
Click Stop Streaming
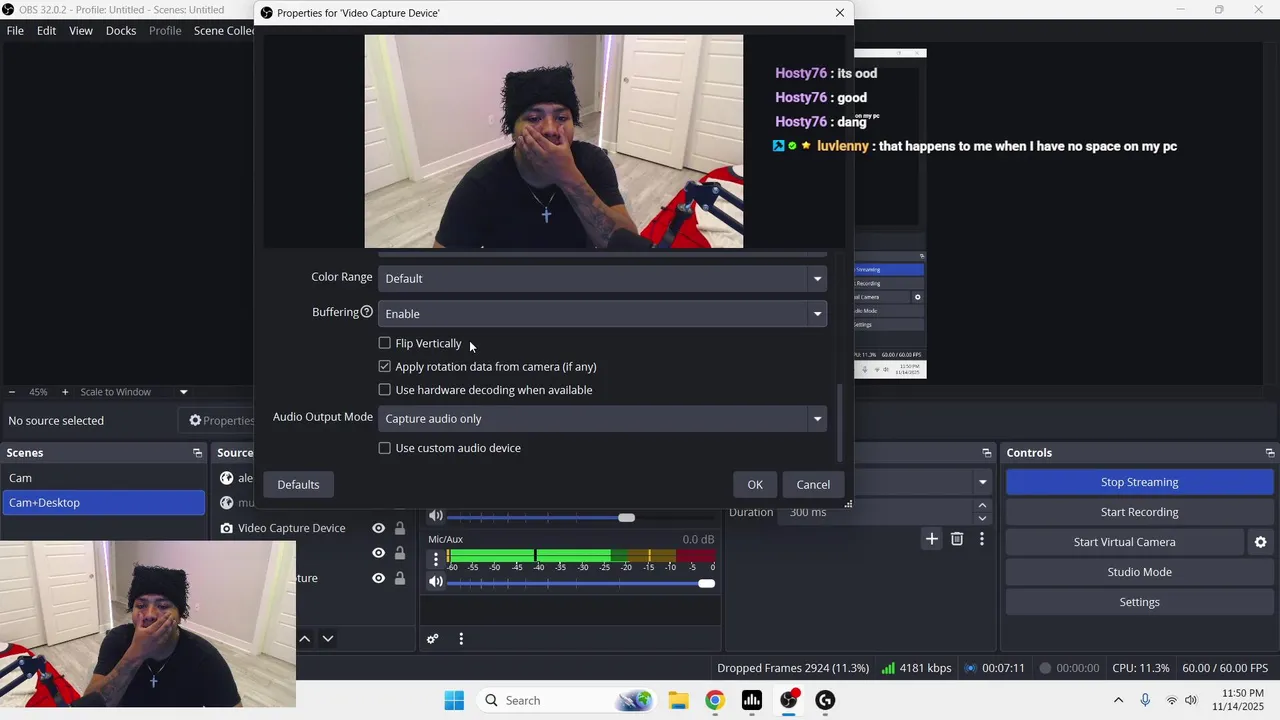coord(1139,482)
